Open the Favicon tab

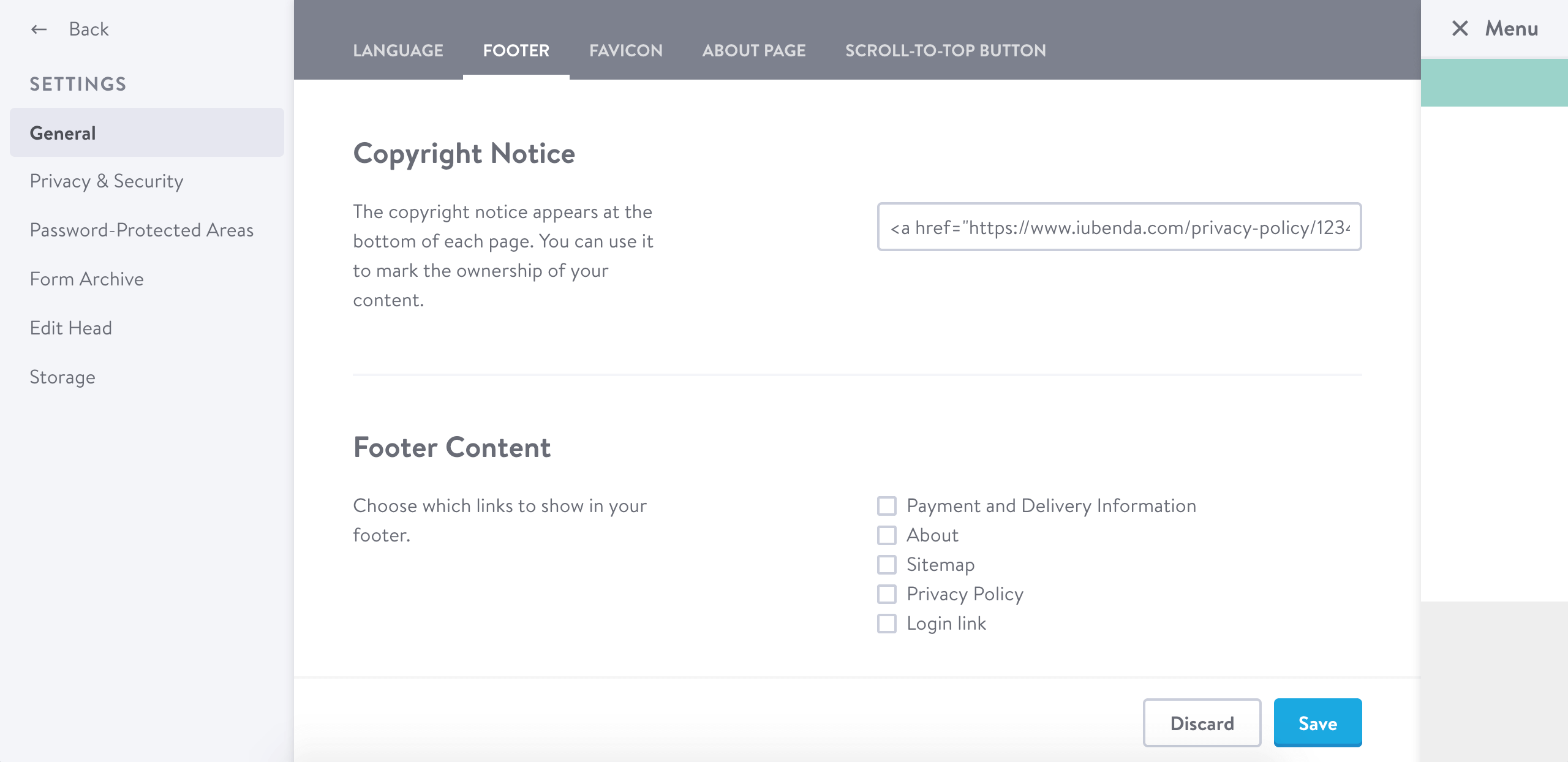click(x=625, y=50)
